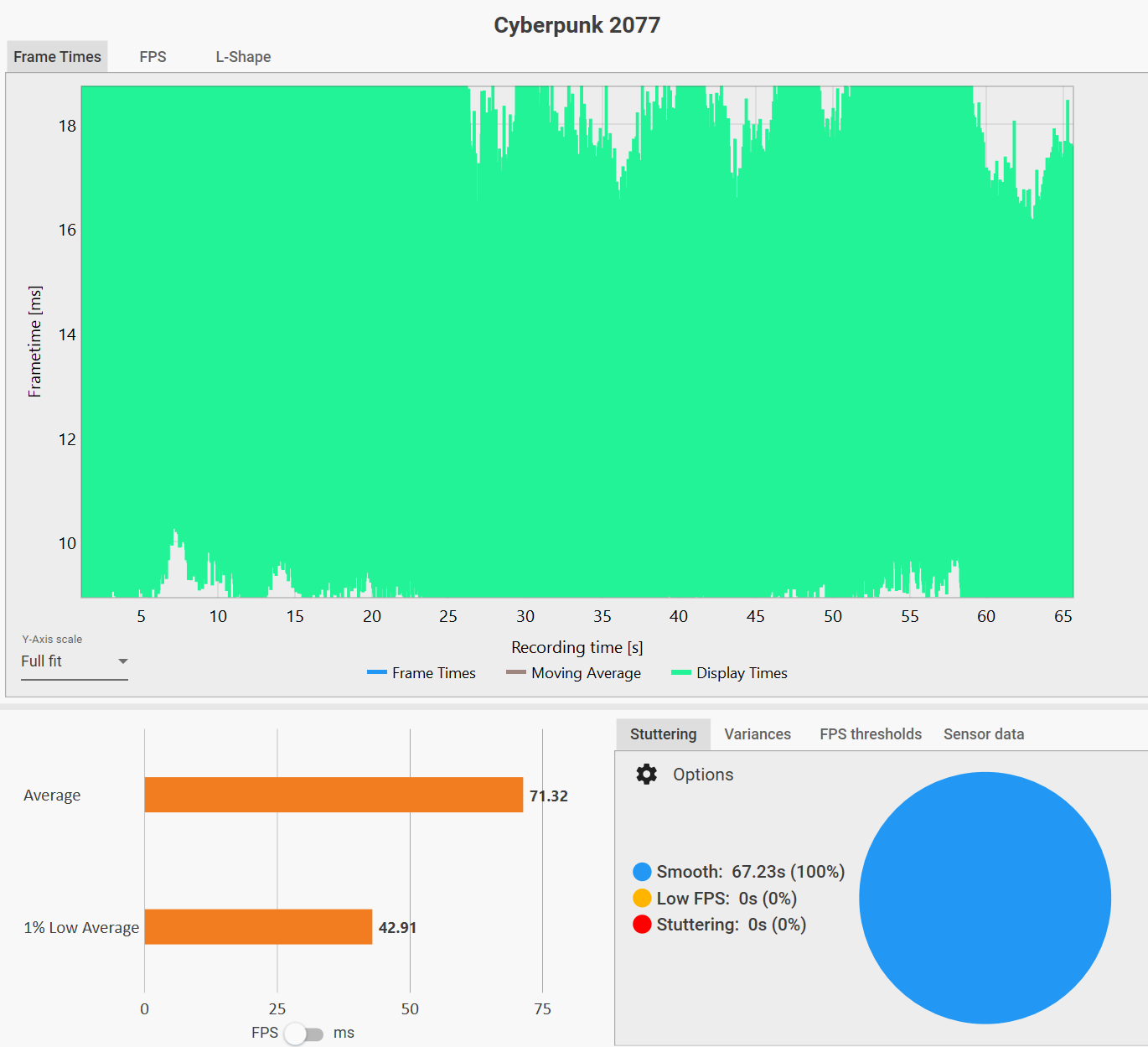Click the Recording time [s] axis label
1148x1047 pixels.
click(577, 647)
